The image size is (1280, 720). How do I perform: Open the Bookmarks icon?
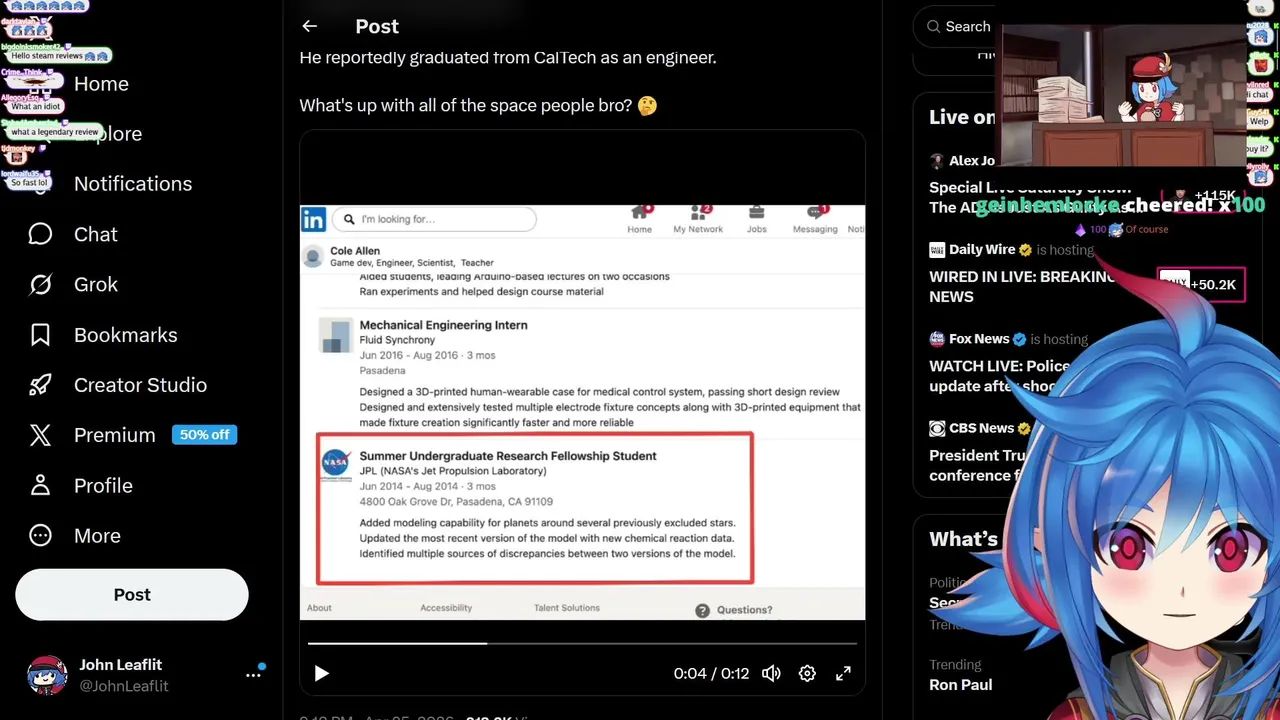[40, 335]
